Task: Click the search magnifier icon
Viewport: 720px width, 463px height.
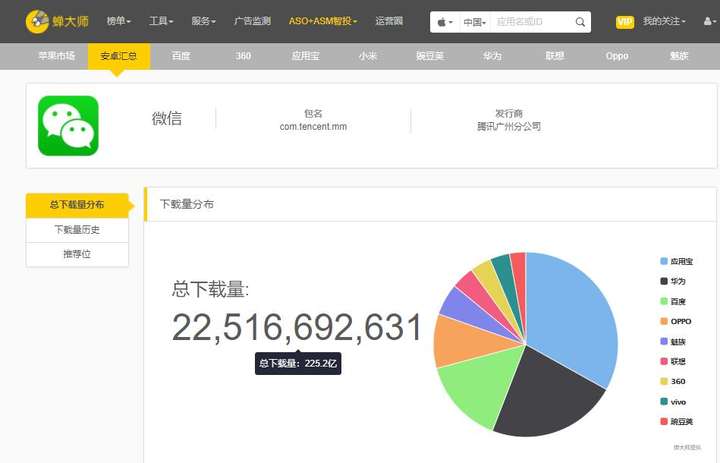Action: 580,22
